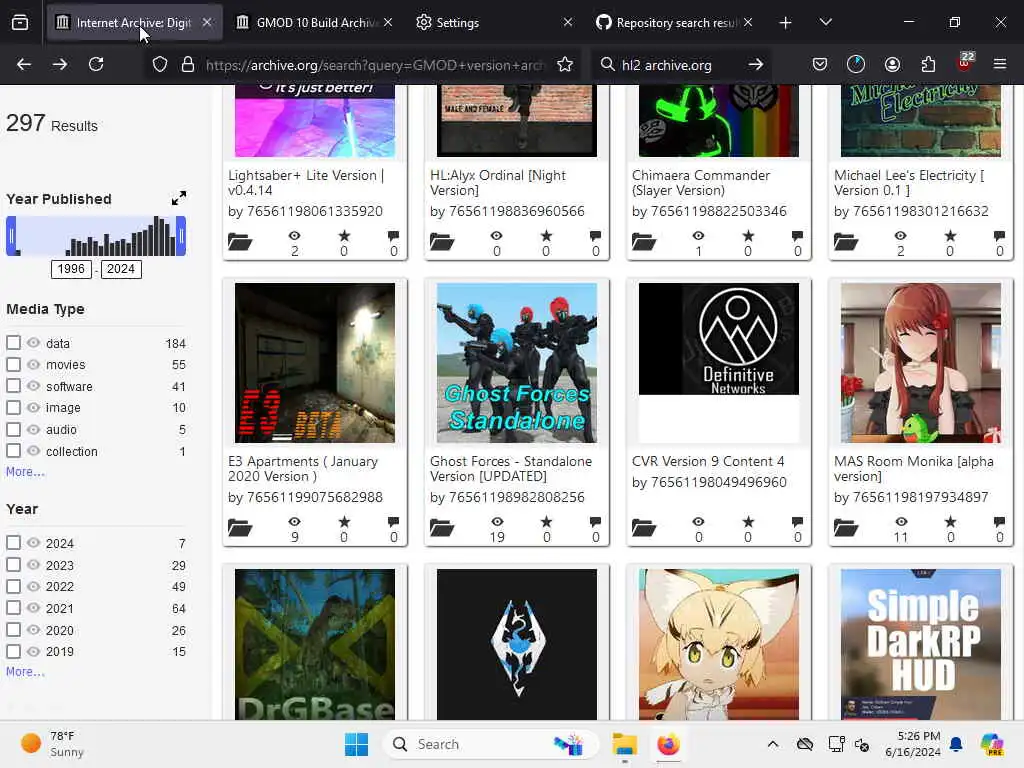
Task: Open Michael Lee's Electricity item
Action: pyautogui.click(x=908, y=183)
